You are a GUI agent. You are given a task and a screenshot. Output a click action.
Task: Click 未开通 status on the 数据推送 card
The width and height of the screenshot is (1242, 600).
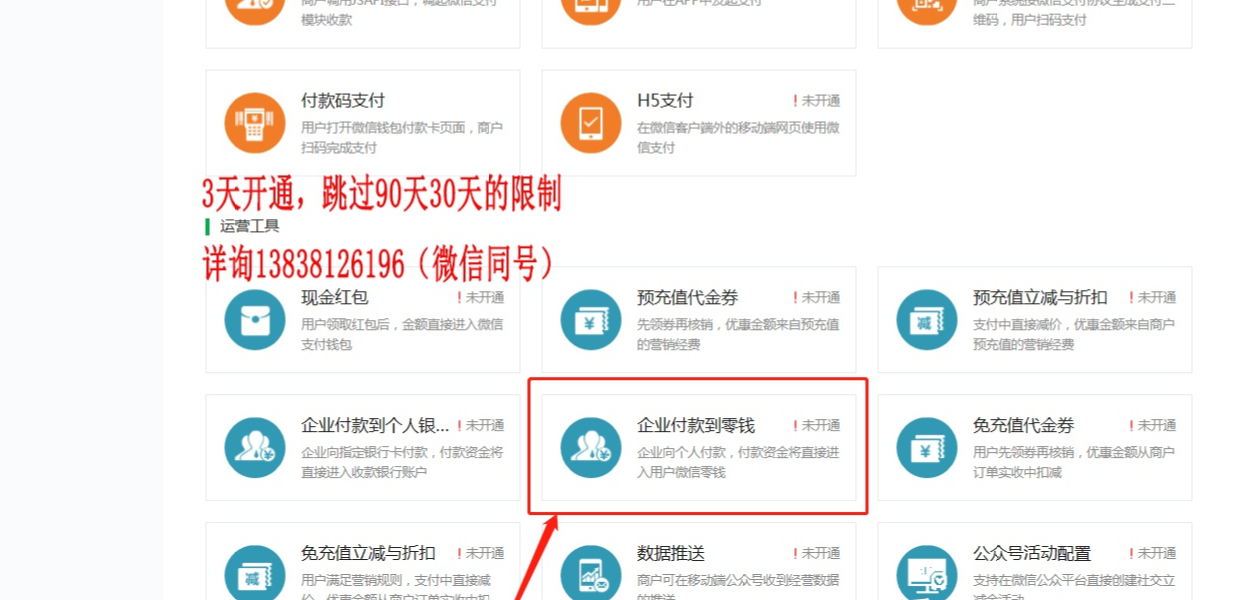(x=816, y=553)
